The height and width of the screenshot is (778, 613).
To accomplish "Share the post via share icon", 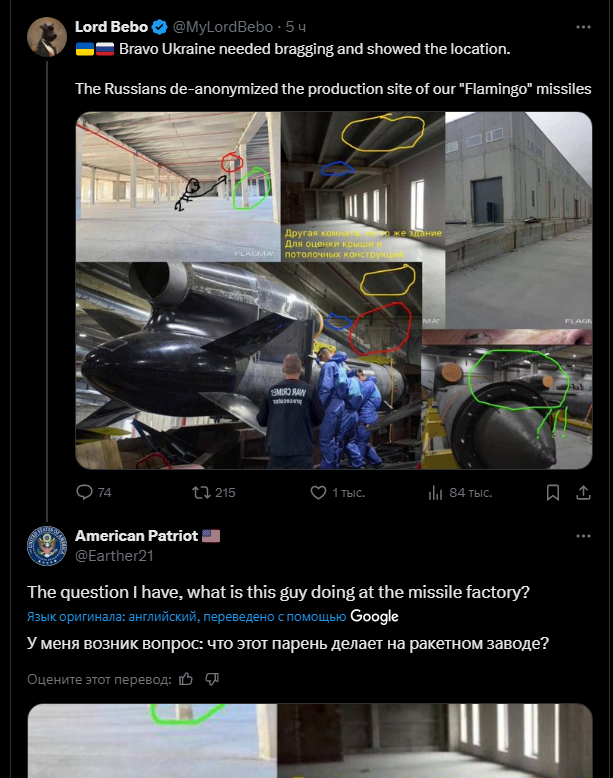I will point(583,492).
